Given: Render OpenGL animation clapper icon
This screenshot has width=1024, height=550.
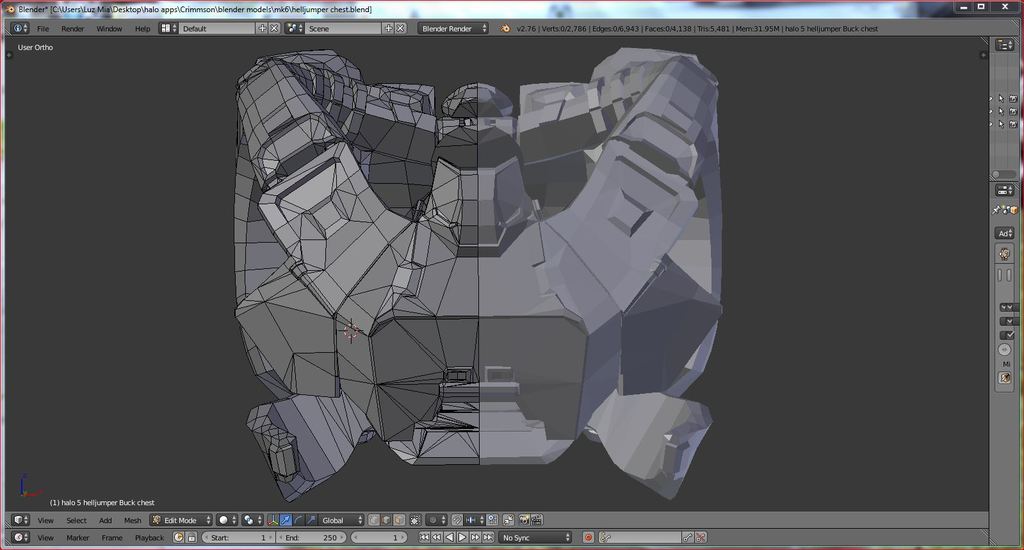Looking at the screenshot, I should click(x=536, y=520).
